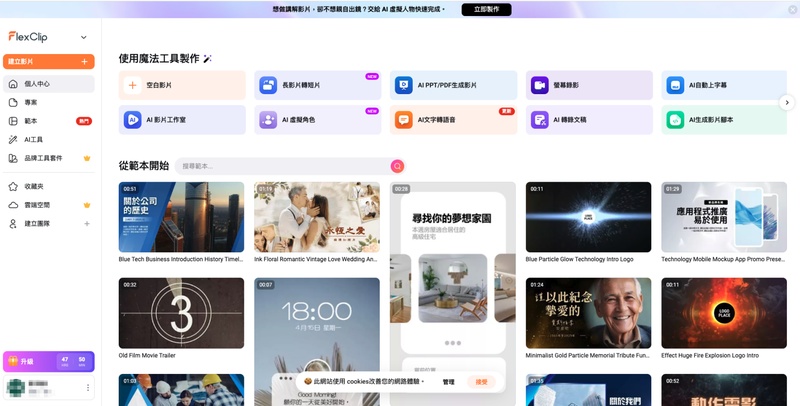Click the 螢幕錄影 camera icon
The image size is (800, 406).
coord(539,85)
